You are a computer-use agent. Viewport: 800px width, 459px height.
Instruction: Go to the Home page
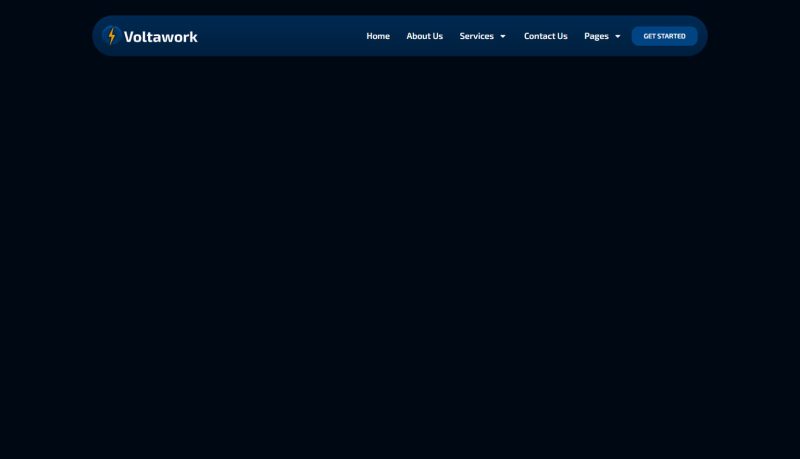378,36
